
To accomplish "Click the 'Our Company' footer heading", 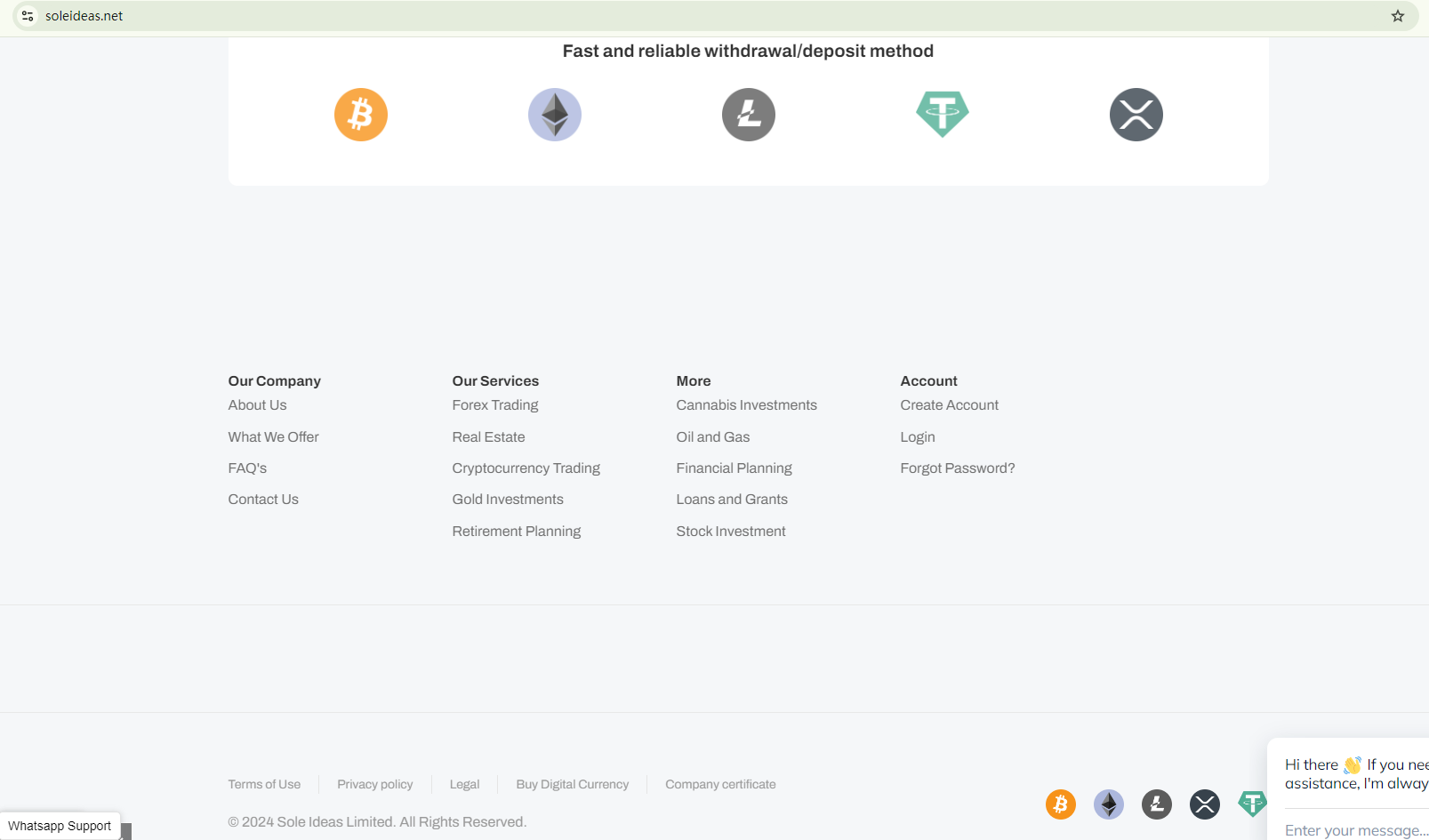I will pyautogui.click(x=275, y=381).
